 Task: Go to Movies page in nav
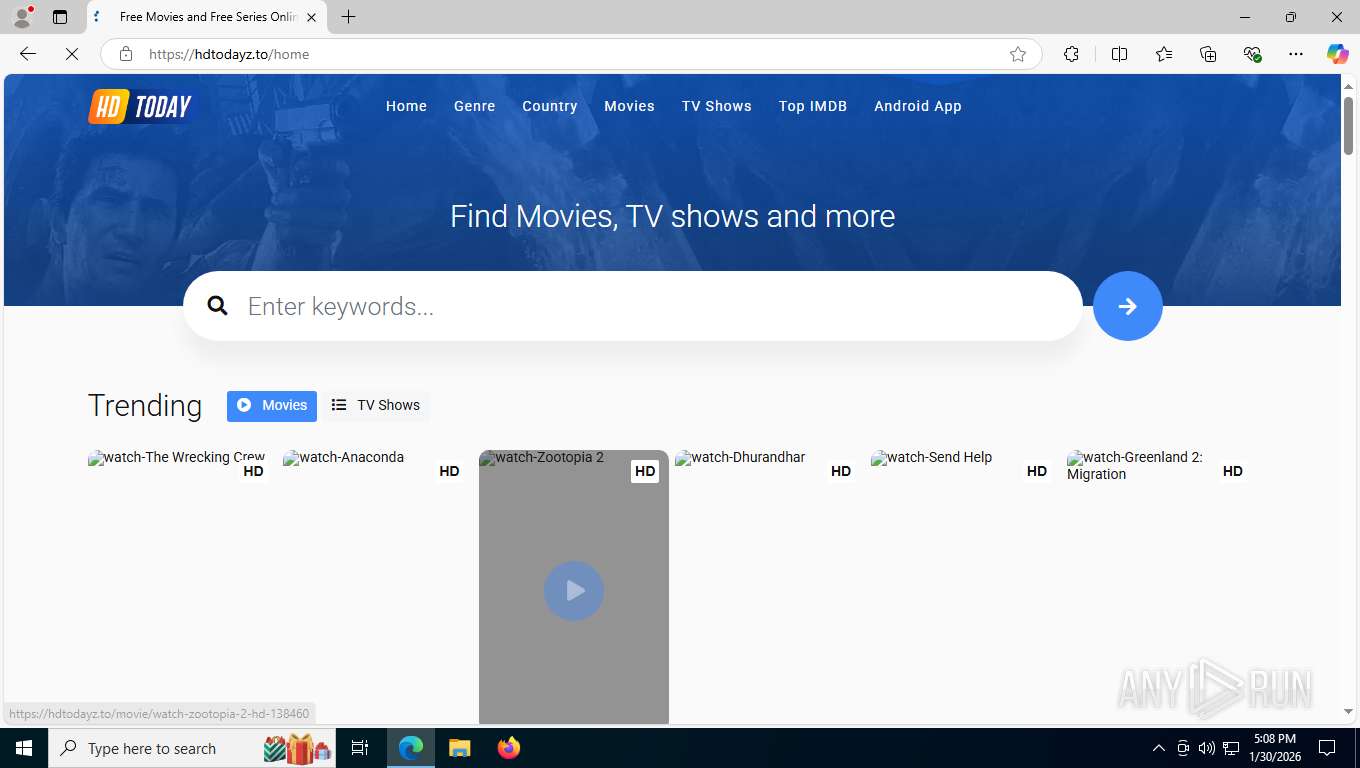click(629, 106)
